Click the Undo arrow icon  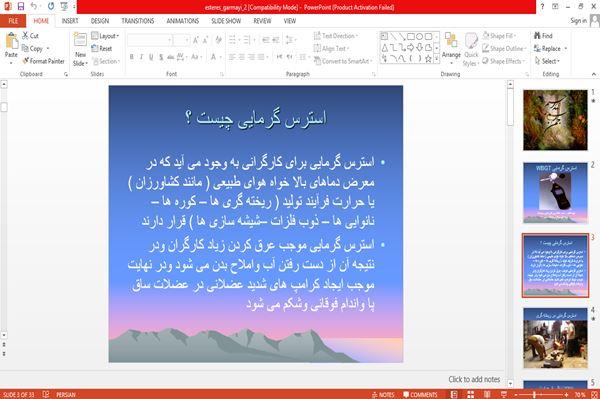[34, 6]
